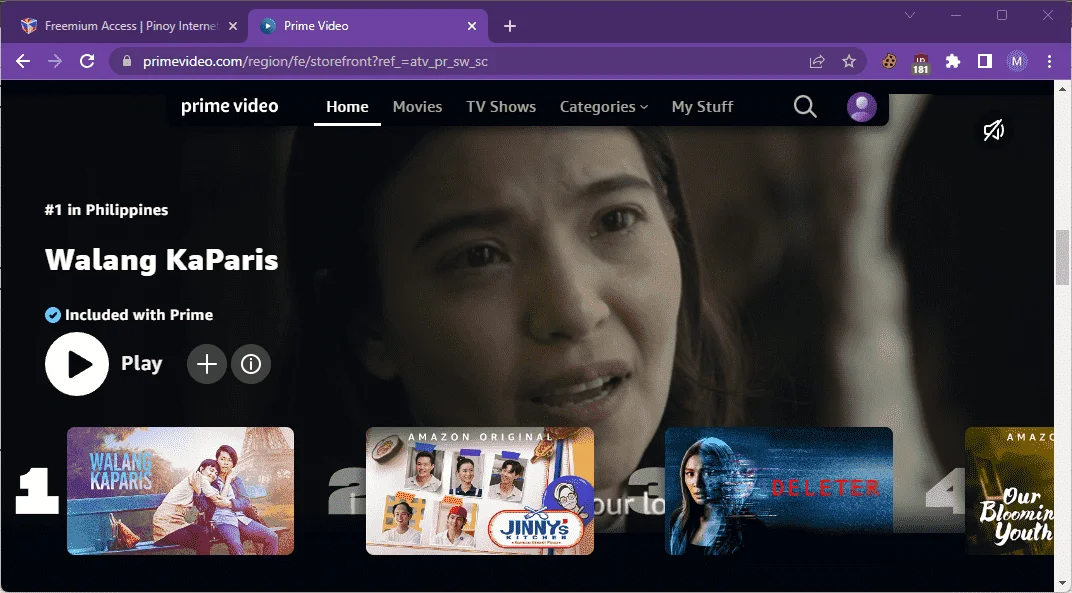Viewport: 1072px width, 593px height.
Task: Reload the Prime Video page
Action: point(87,62)
